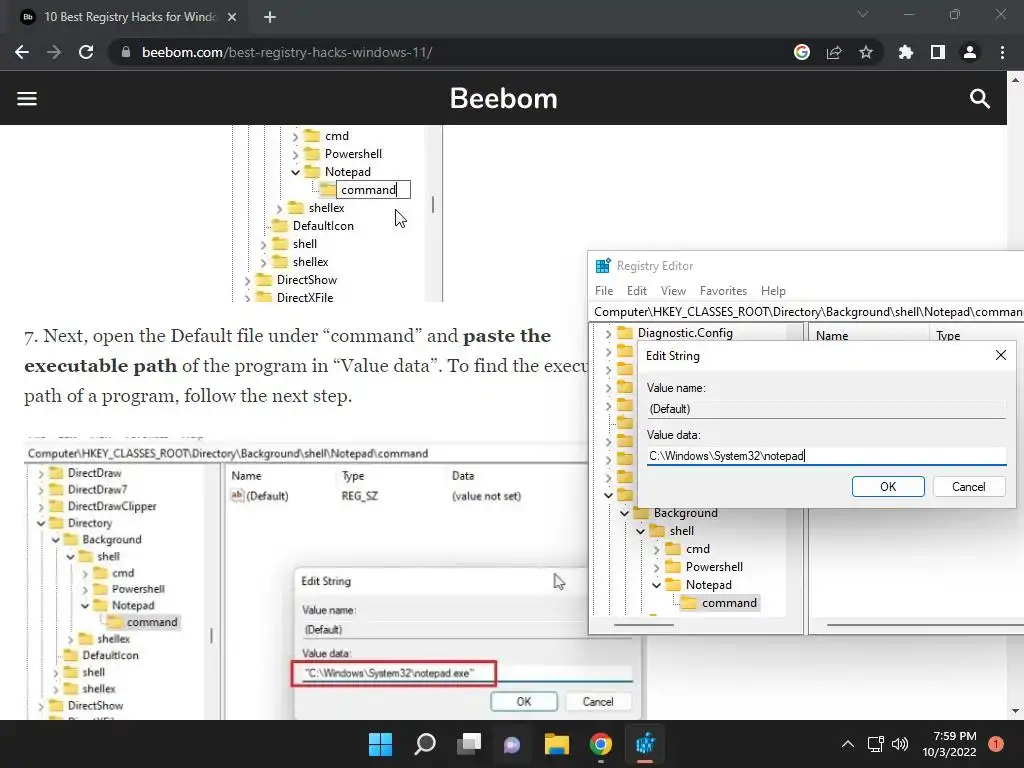This screenshot has height=768, width=1024.
Task: Select the Background key in Registry Editor
Action: click(x=686, y=513)
